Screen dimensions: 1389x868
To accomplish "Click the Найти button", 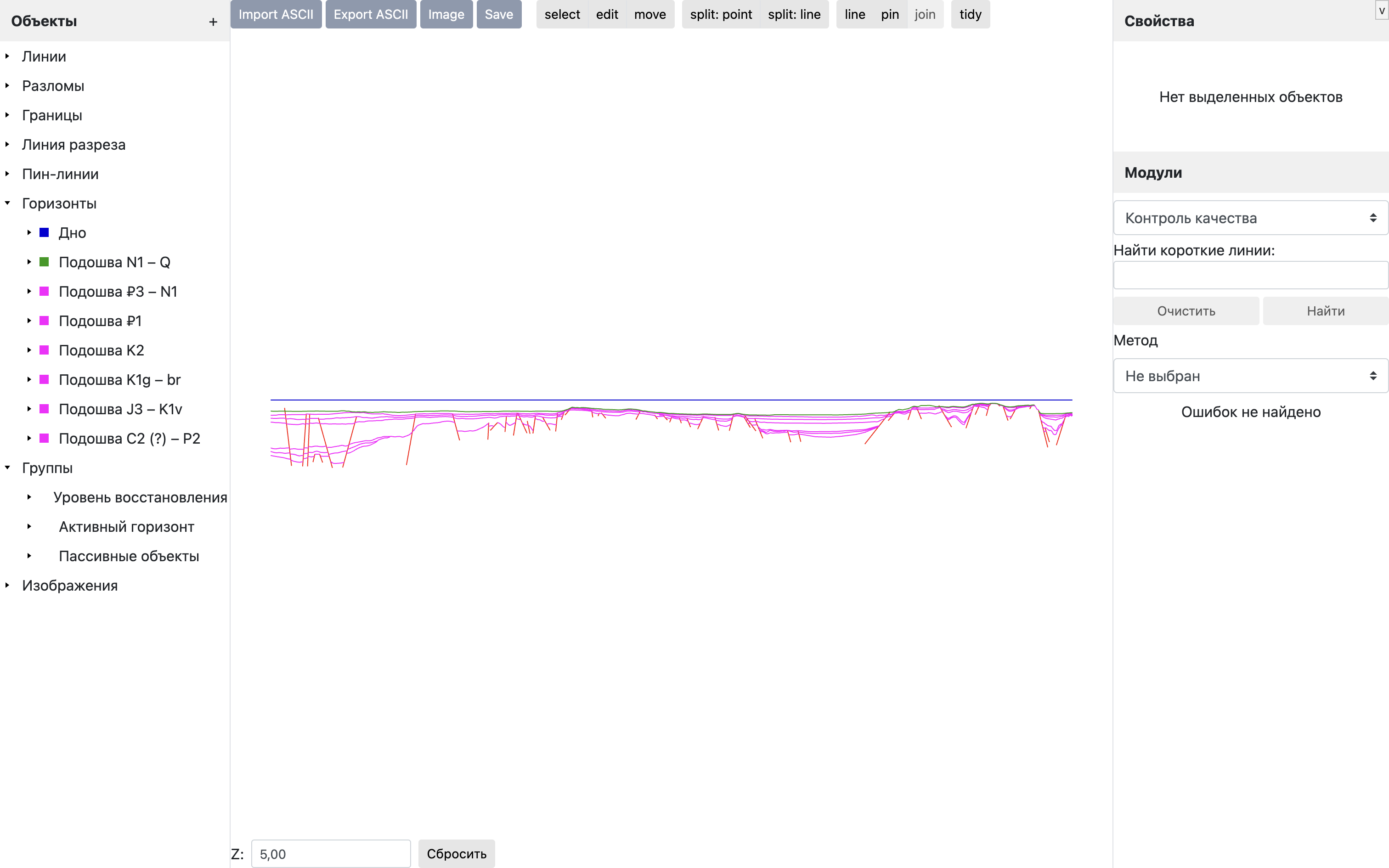I will tap(1325, 311).
